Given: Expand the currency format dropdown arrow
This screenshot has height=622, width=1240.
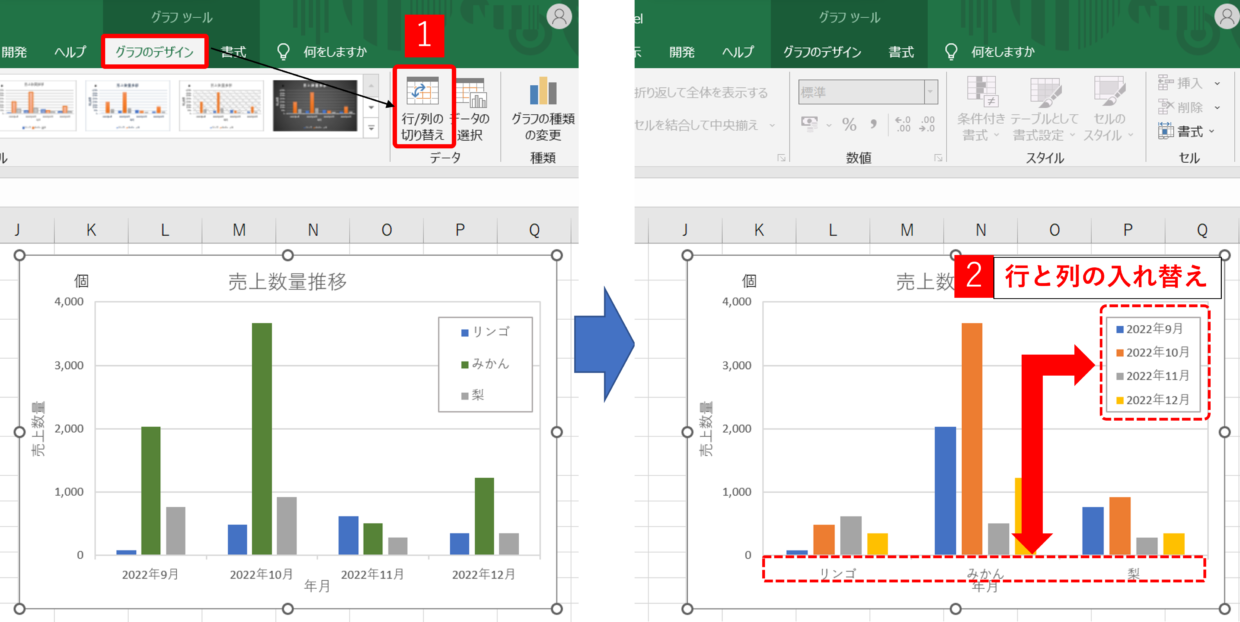Looking at the screenshot, I should coord(828,125).
